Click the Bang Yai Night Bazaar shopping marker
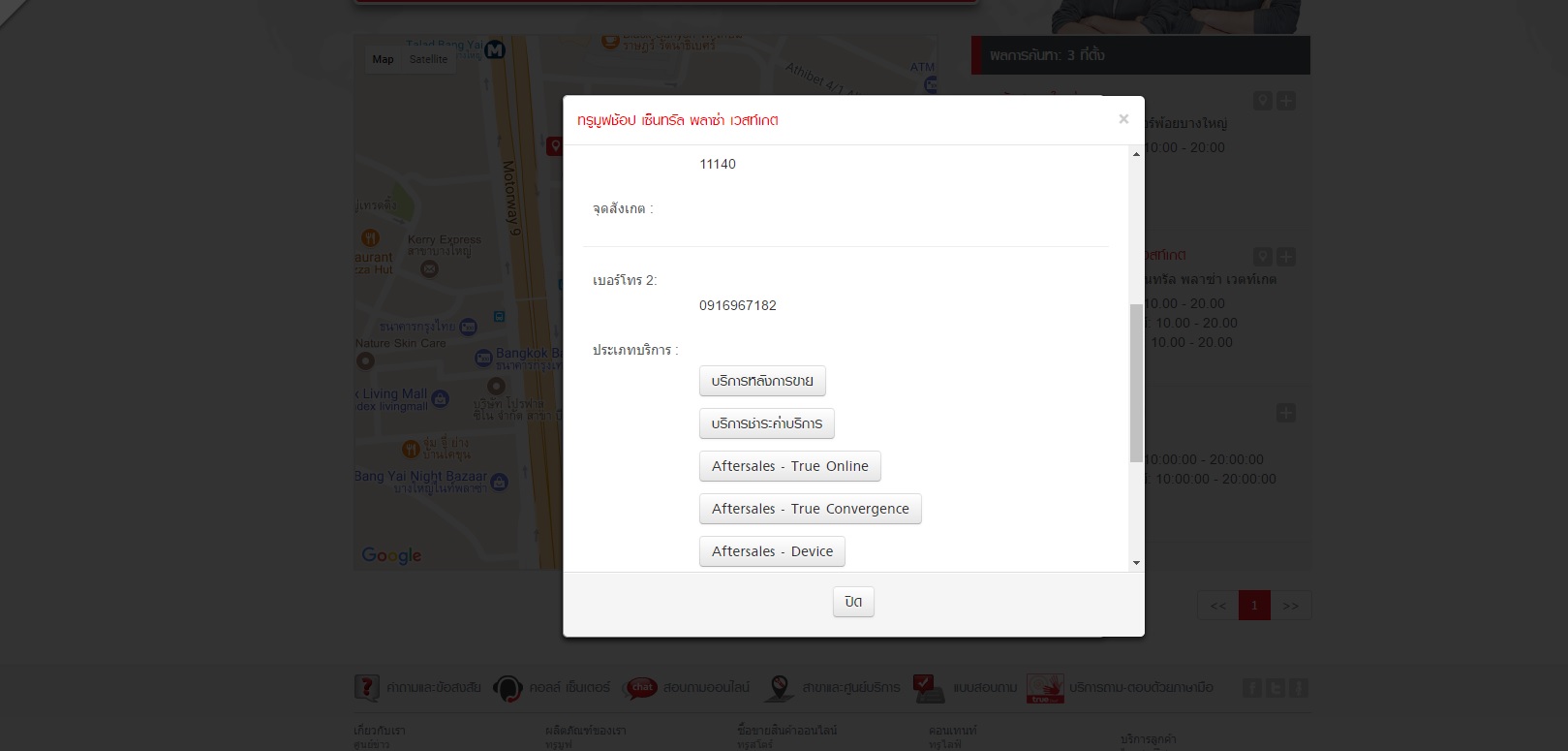The image size is (1568, 751). [x=499, y=482]
